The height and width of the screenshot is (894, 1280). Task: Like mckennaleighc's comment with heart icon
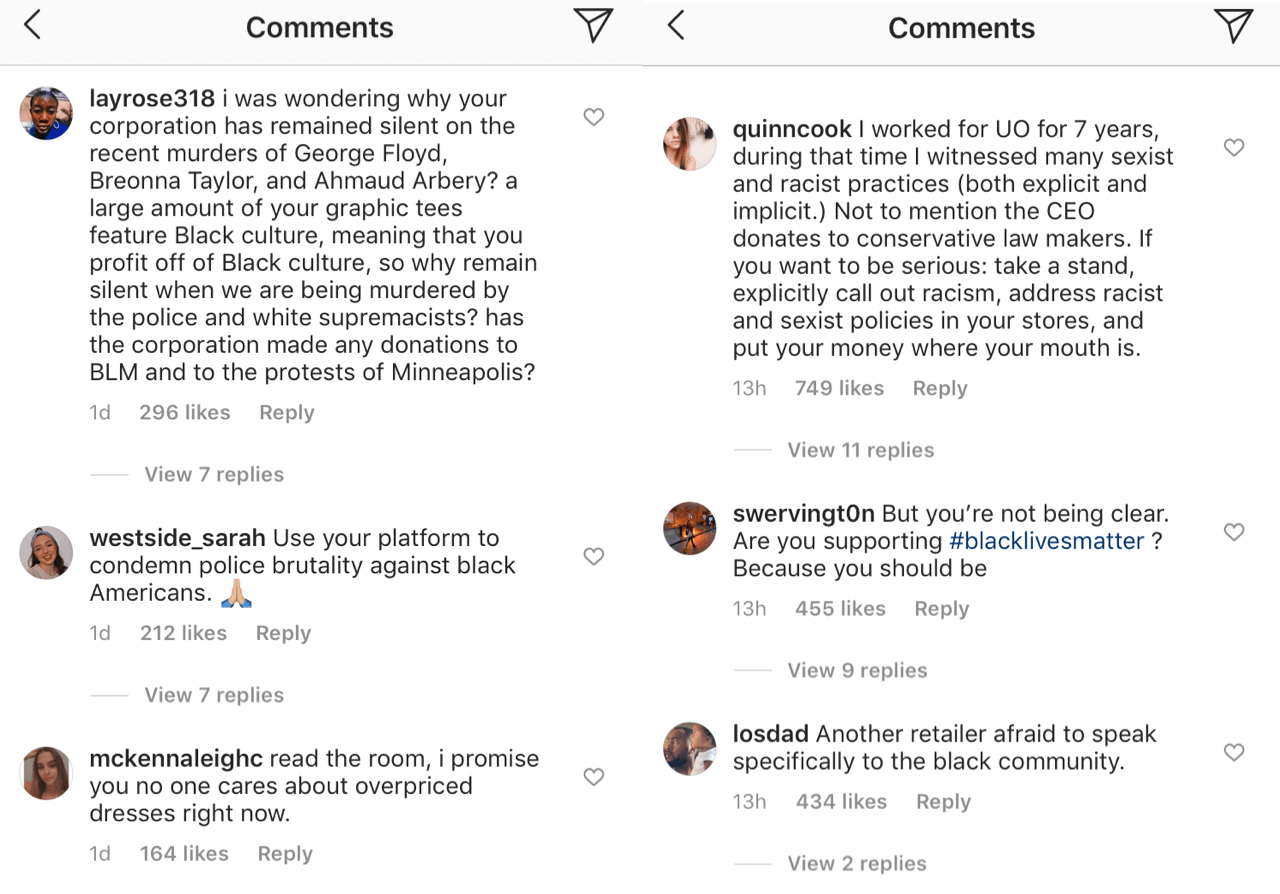point(593,777)
